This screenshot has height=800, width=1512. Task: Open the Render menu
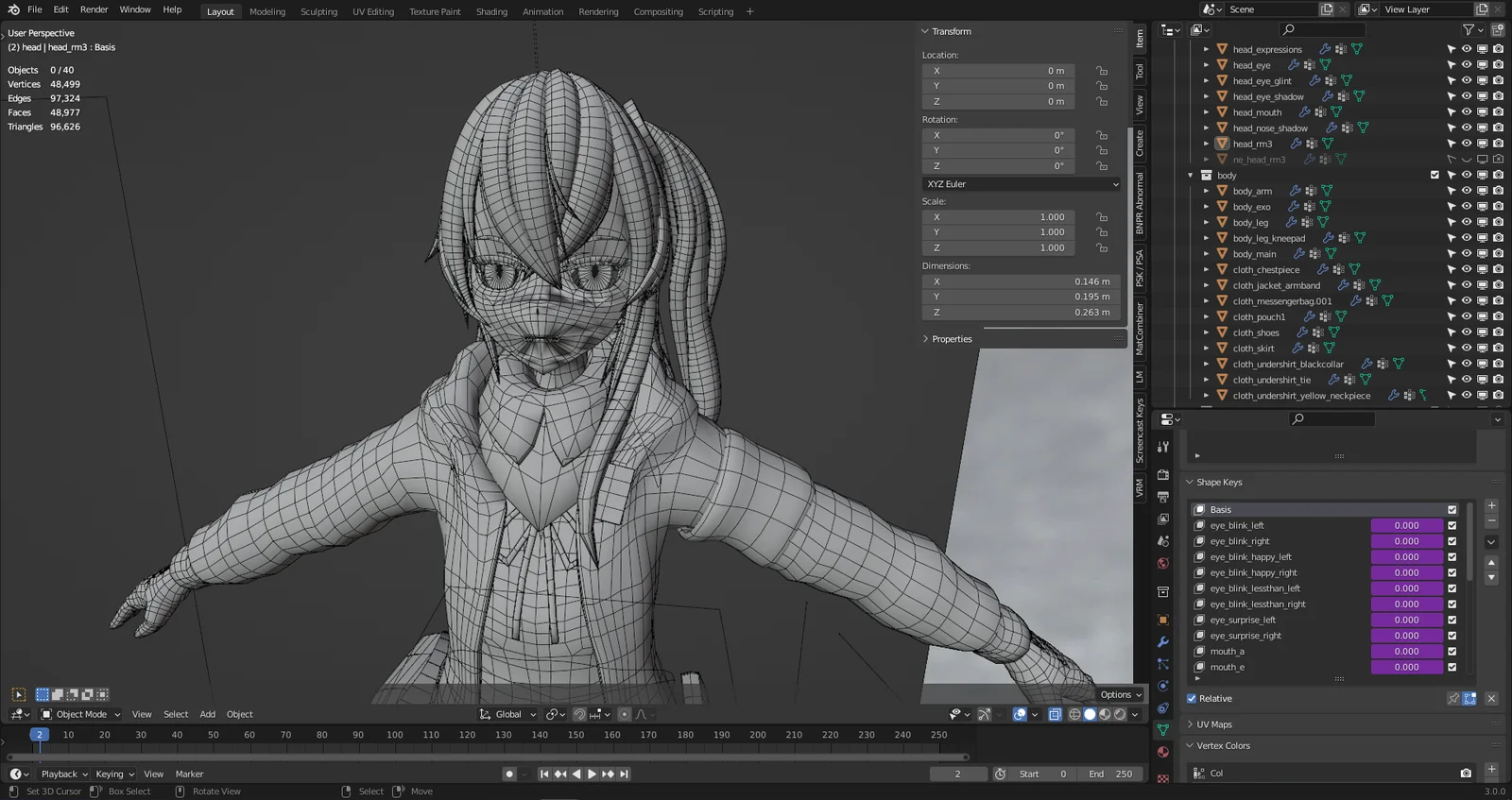click(94, 9)
